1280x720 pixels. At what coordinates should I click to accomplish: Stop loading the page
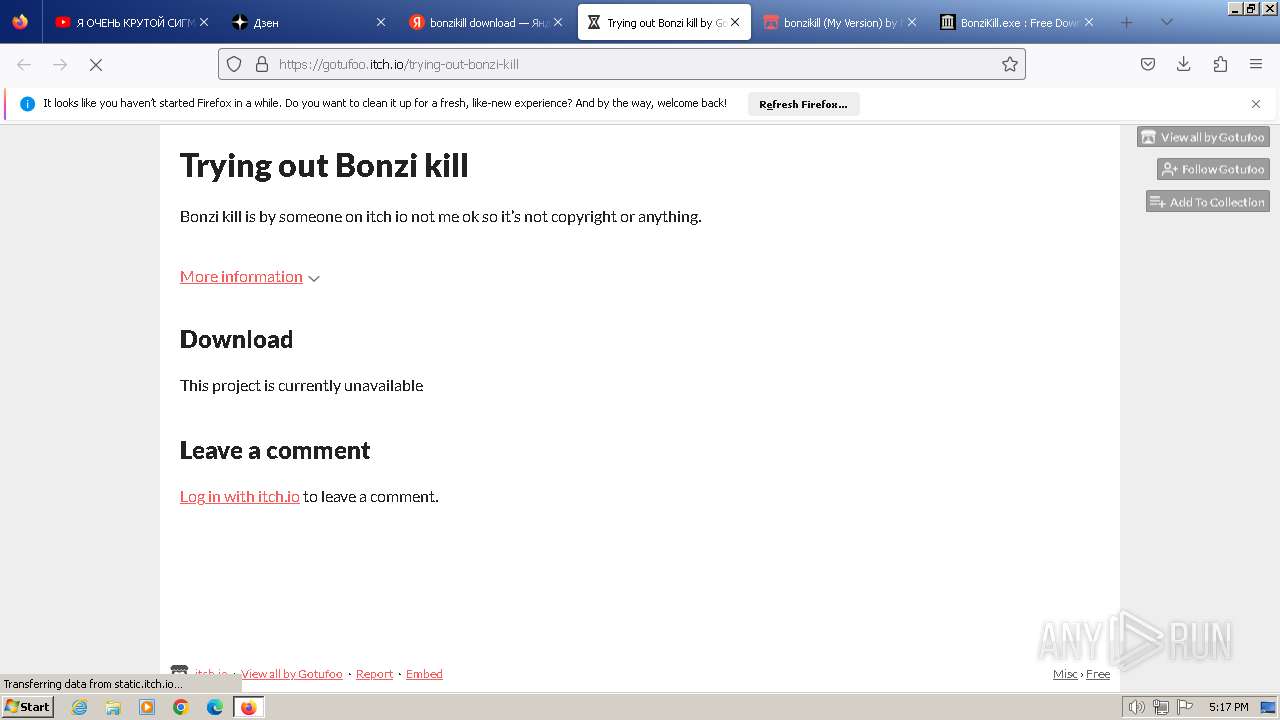click(x=96, y=64)
